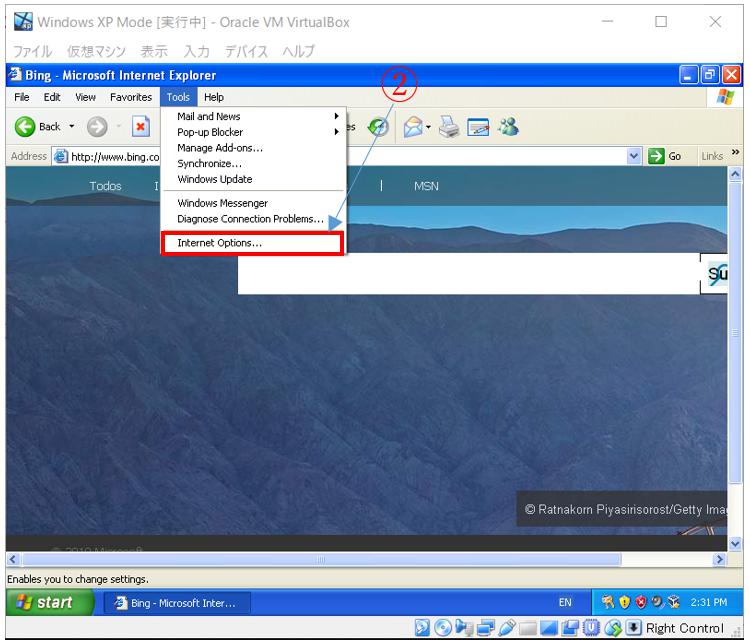Click the History toolbar icon
This screenshot has height=644, width=750.
pos(378,127)
